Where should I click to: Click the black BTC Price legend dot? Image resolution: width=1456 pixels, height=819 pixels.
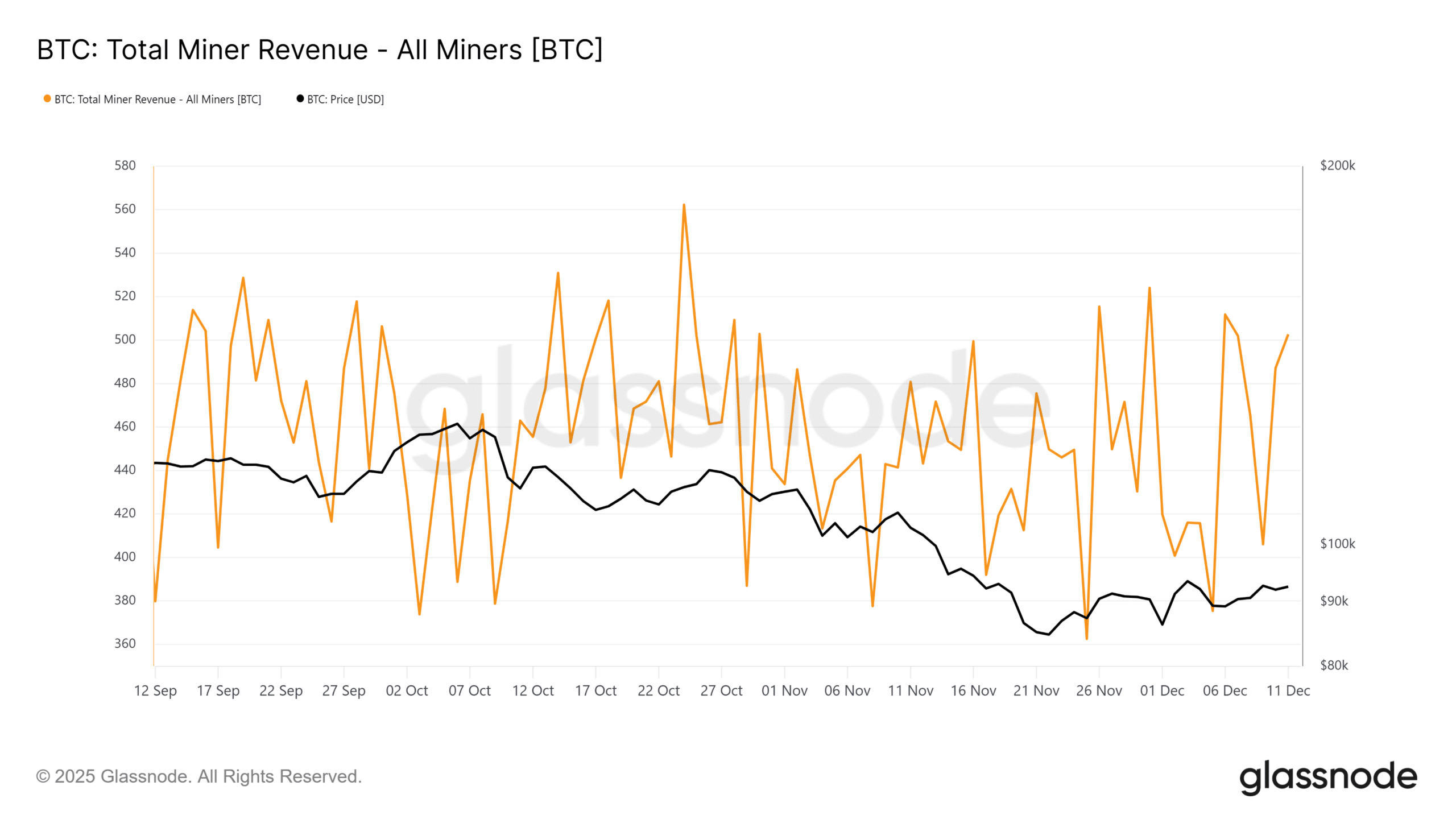coord(300,99)
